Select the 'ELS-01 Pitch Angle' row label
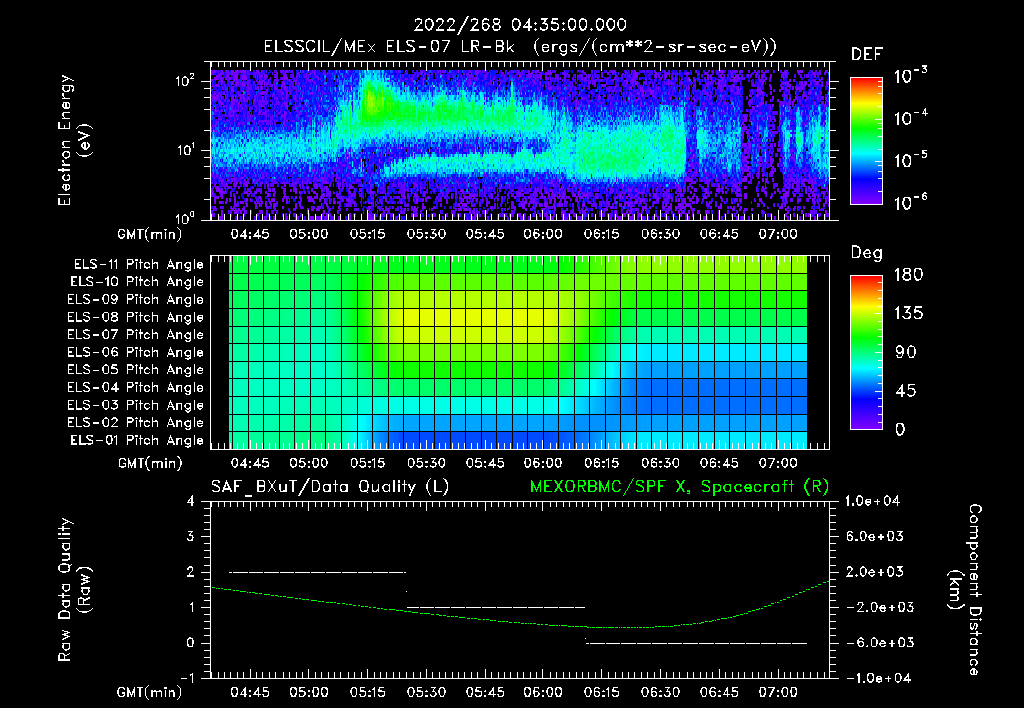The image size is (1024, 708). [137, 440]
